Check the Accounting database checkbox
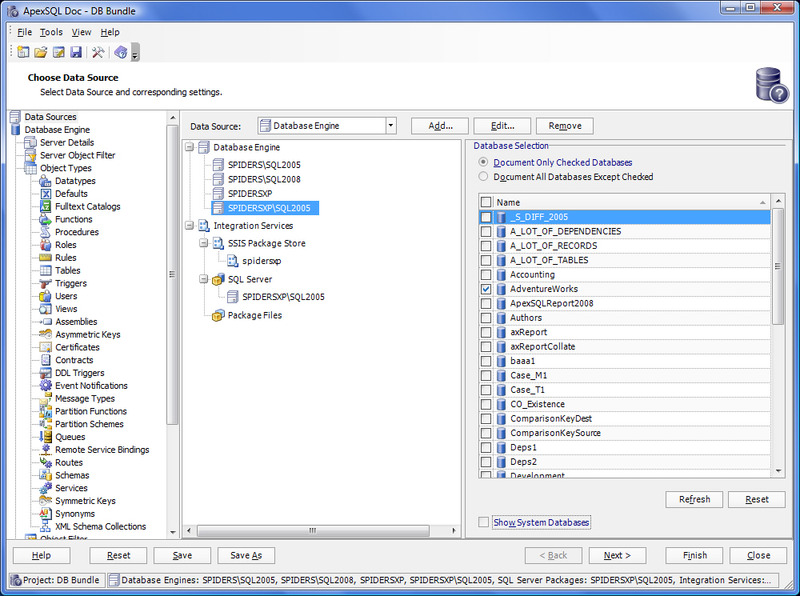This screenshot has width=800, height=596. click(486, 275)
